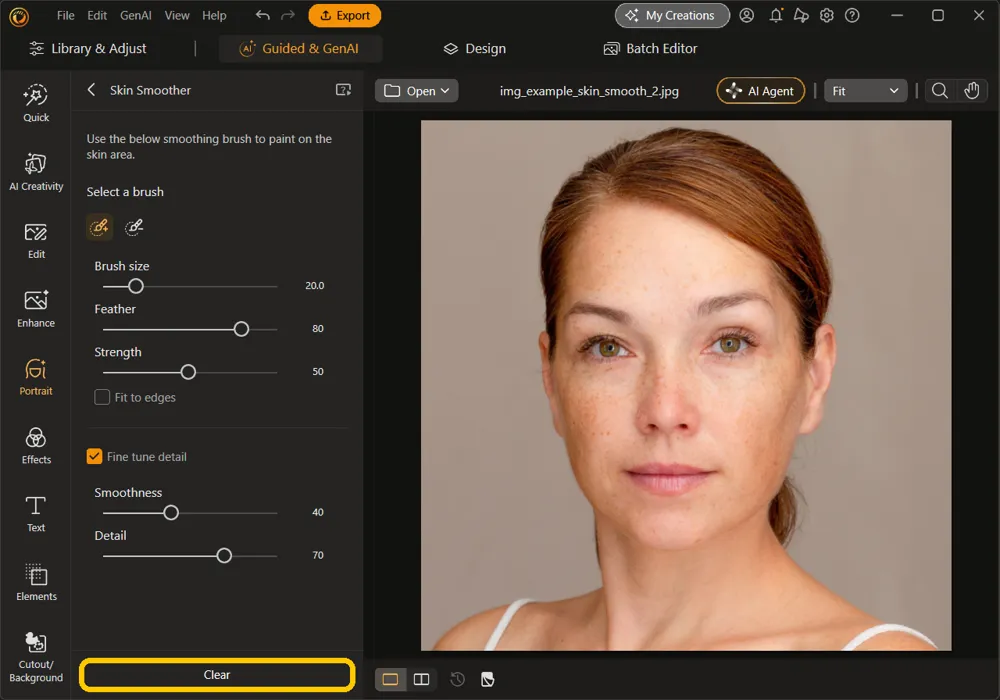Screen dimensions: 1000x700
Task: Click the Brush size slider handle
Action: point(136,286)
